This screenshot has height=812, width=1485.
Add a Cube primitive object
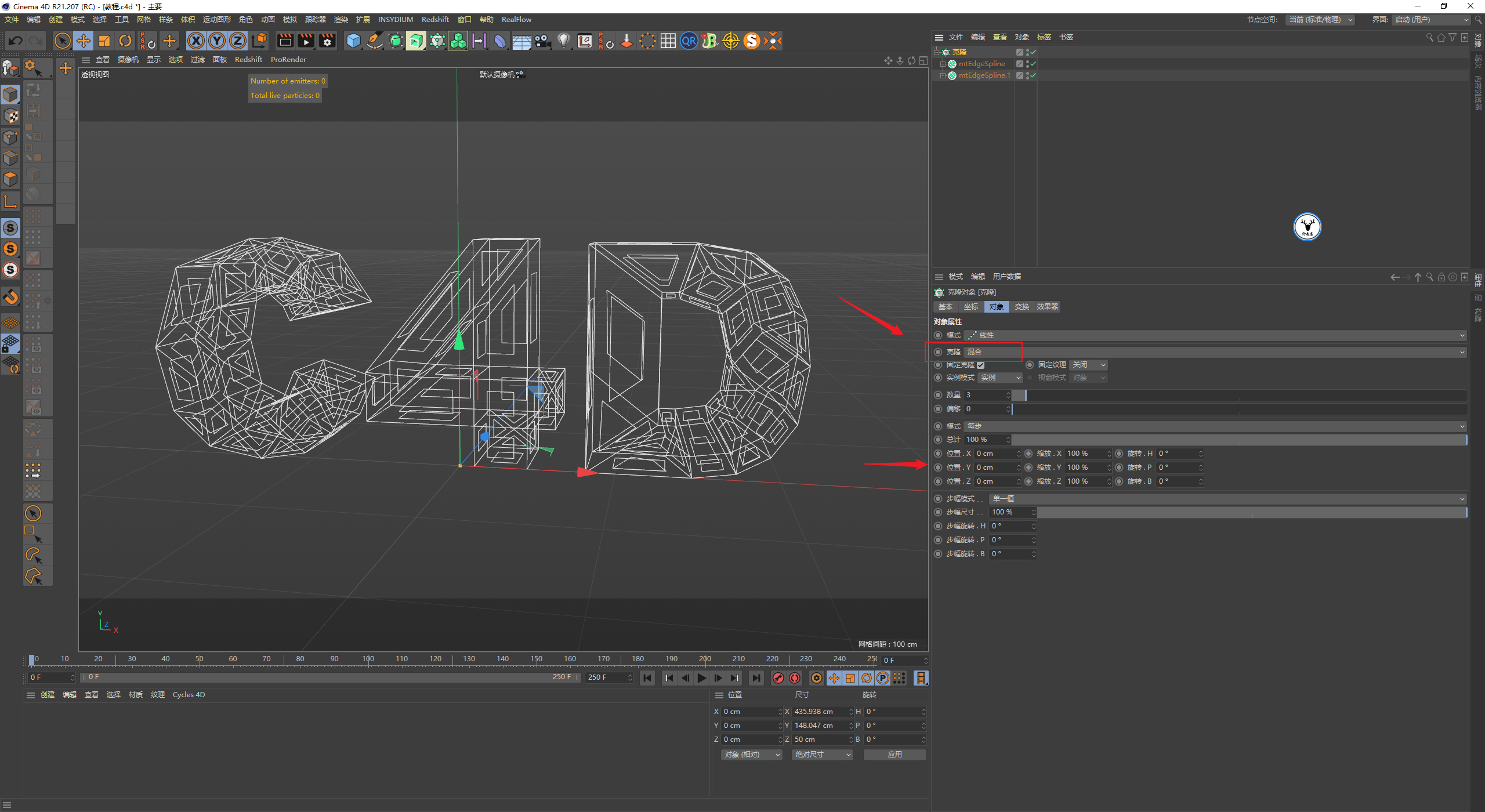pyautogui.click(x=353, y=41)
